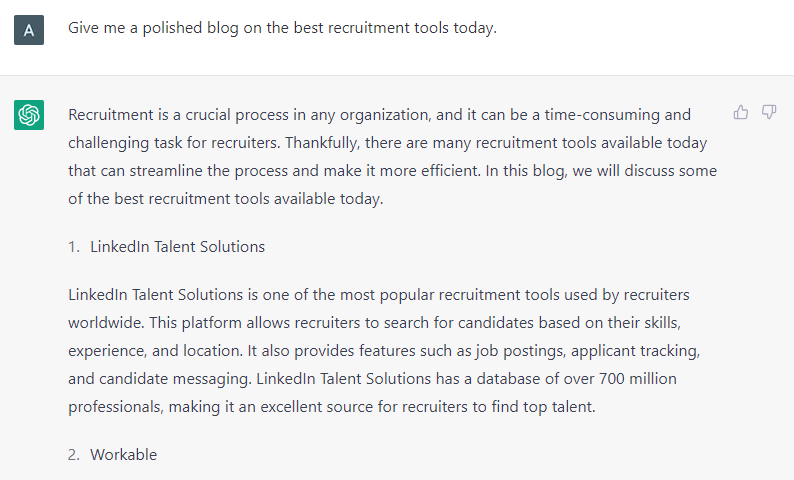794x480 pixels.
Task: Click the phrase job postings in the paragraph
Action: [x=521, y=351]
